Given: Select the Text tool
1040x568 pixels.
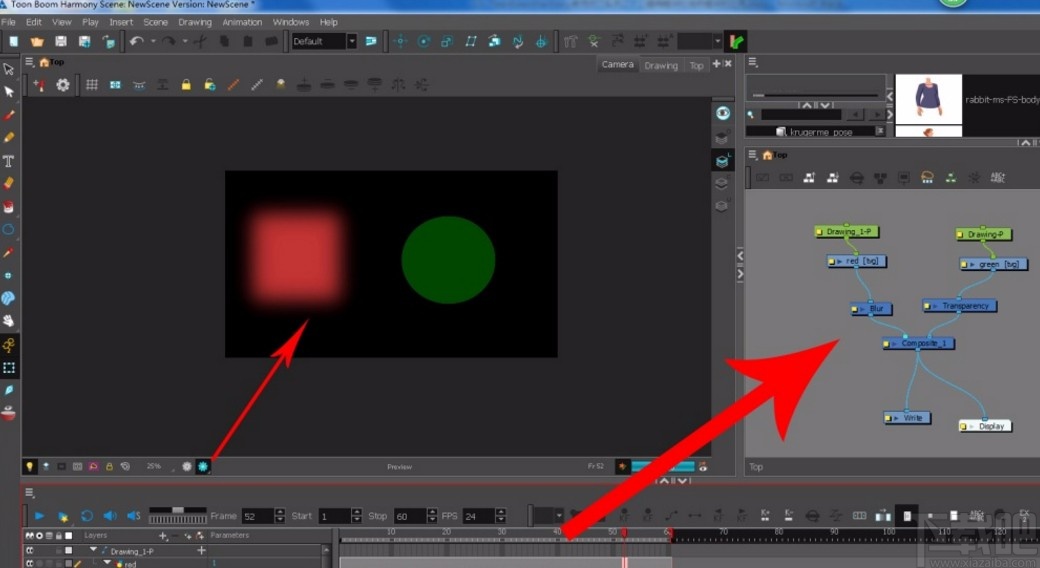Looking at the screenshot, I should point(9,161).
